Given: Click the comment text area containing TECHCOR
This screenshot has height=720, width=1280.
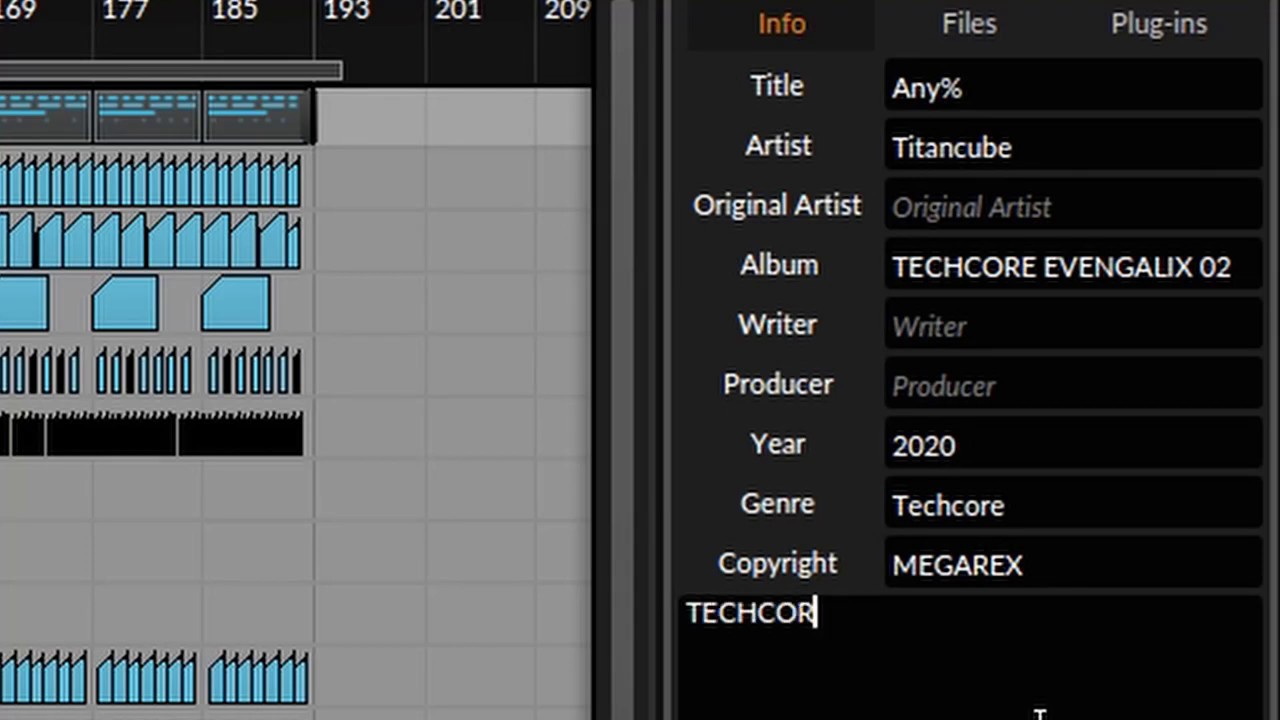Looking at the screenshot, I should [x=970, y=658].
